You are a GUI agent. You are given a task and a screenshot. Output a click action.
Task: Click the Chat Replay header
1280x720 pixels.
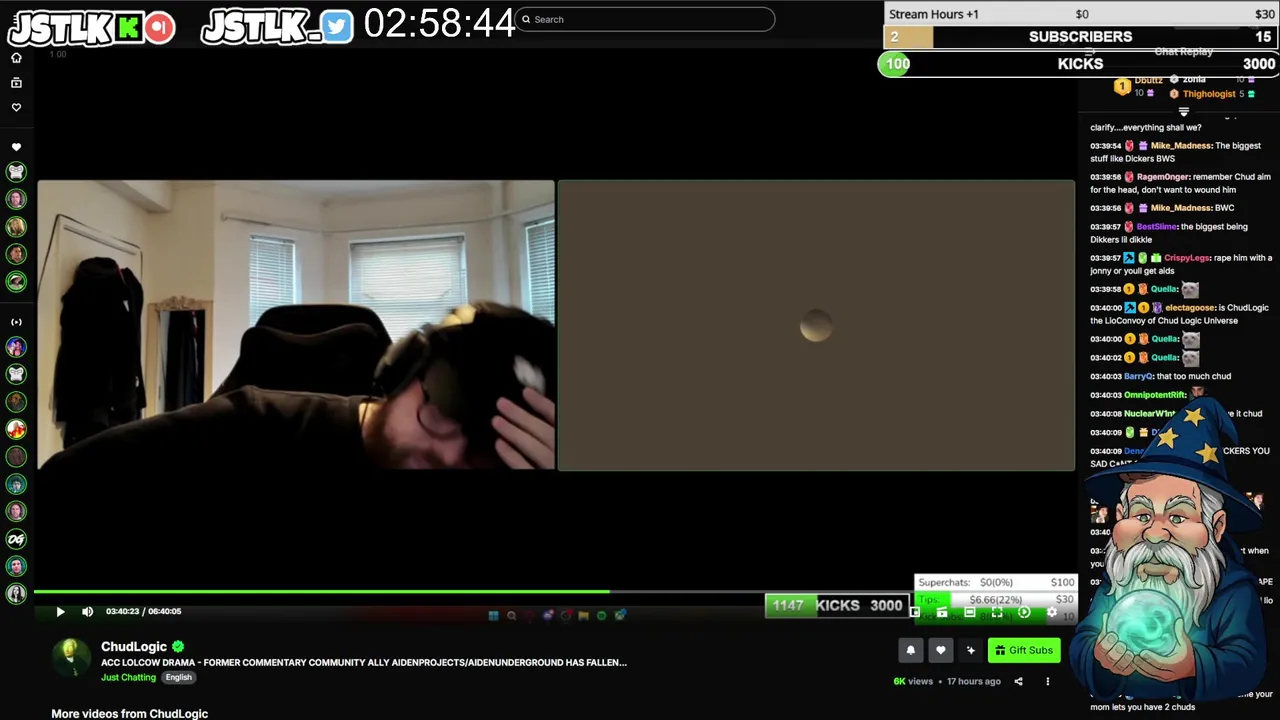pos(1183,51)
